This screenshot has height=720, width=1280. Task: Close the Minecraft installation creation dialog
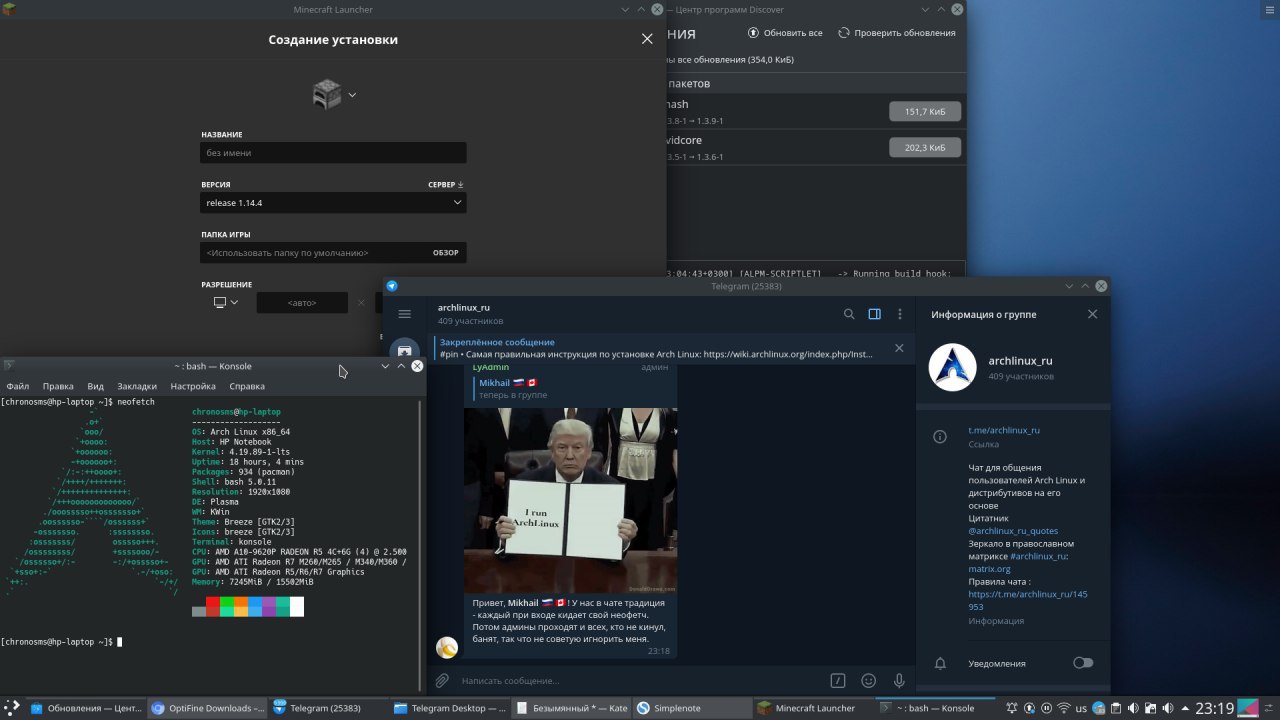[647, 39]
